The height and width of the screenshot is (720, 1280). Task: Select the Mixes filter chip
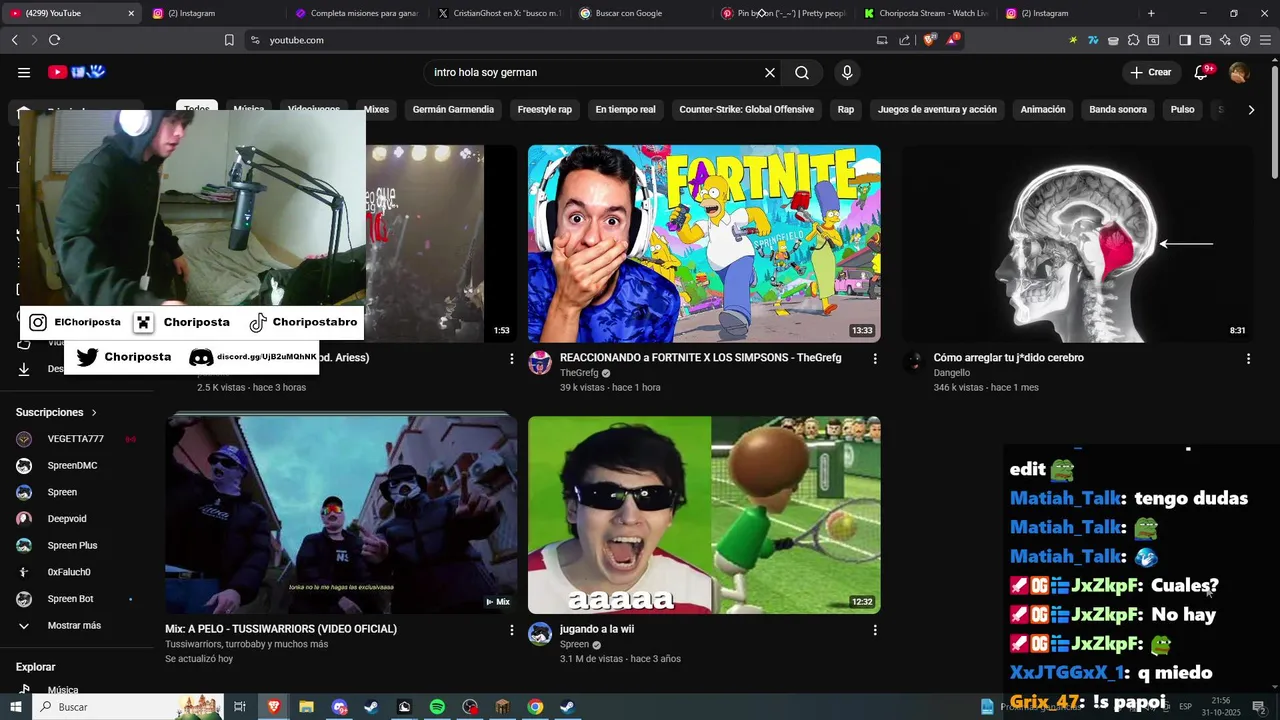click(376, 110)
